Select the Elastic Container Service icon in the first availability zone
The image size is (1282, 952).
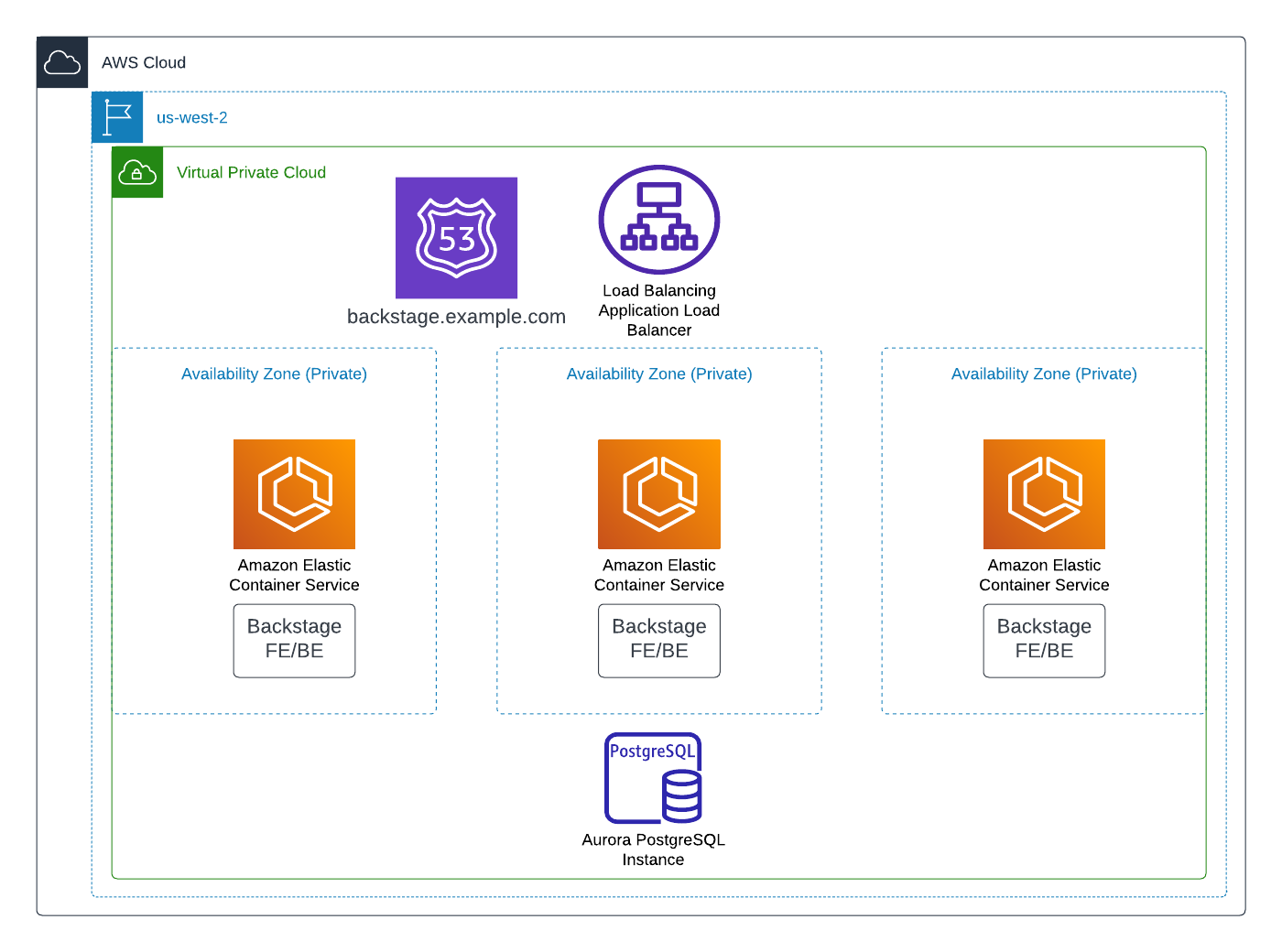click(x=294, y=494)
